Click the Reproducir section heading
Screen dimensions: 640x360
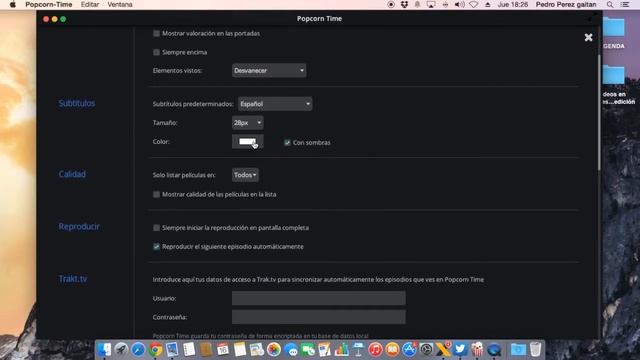click(x=79, y=227)
